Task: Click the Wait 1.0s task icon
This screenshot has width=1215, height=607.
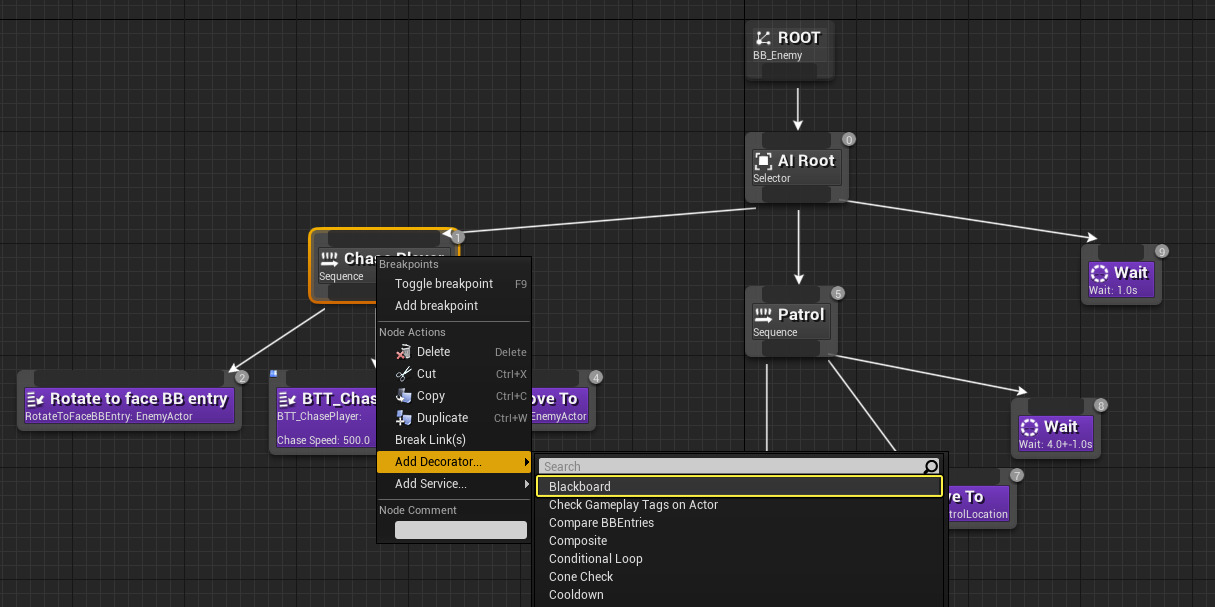Action: pos(1100,273)
